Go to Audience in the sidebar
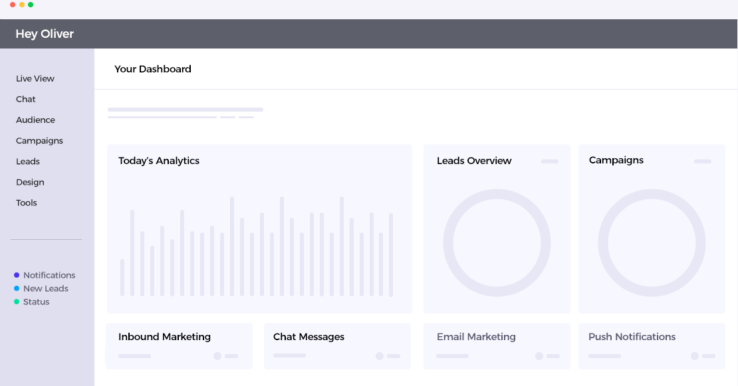The width and height of the screenshot is (738, 386). pos(35,120)
